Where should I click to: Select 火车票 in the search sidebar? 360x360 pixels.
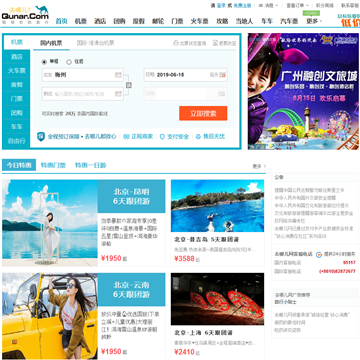17,71
